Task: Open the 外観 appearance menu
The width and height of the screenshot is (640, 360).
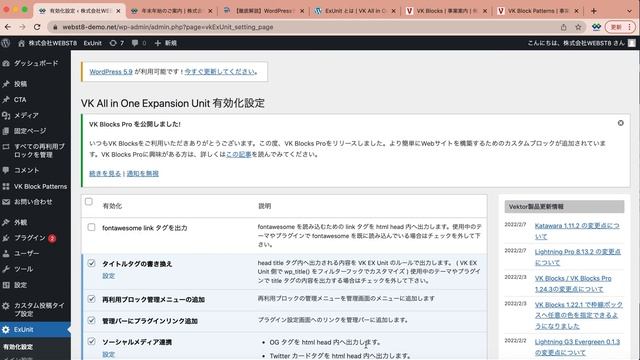Action: (x=20, y=222)
